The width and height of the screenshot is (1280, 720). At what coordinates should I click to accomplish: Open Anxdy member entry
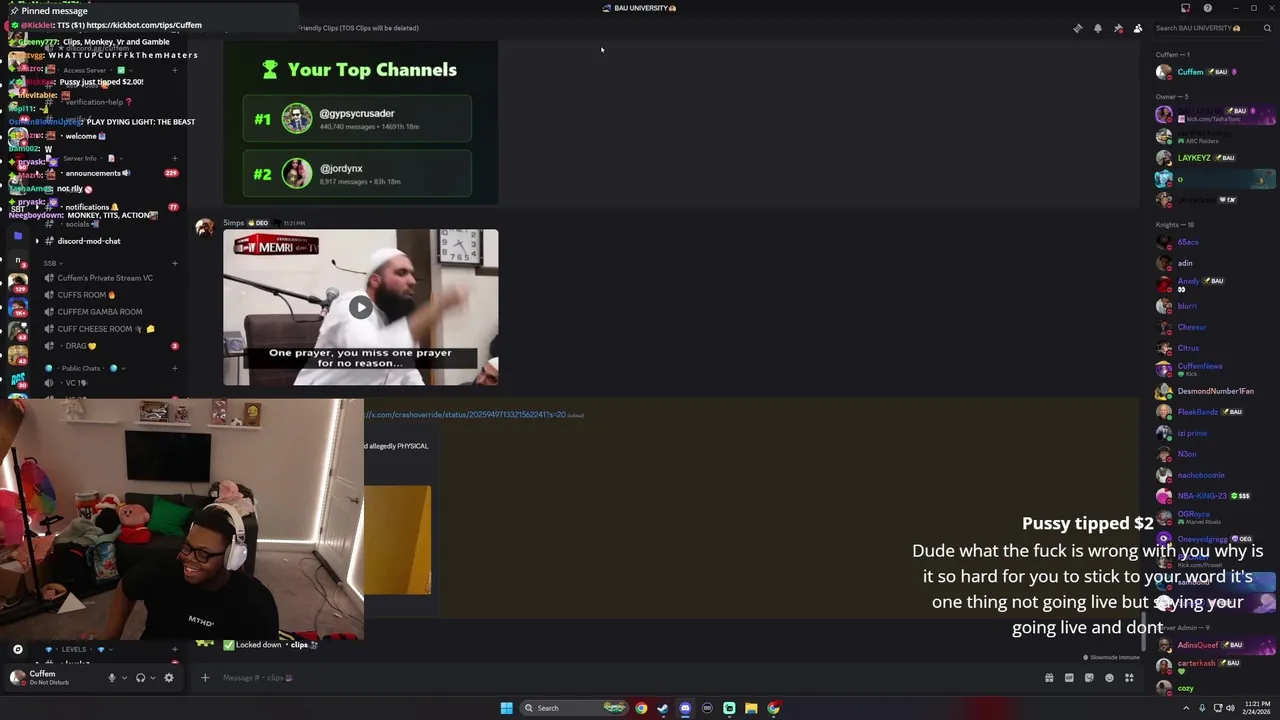[1215, 284]
